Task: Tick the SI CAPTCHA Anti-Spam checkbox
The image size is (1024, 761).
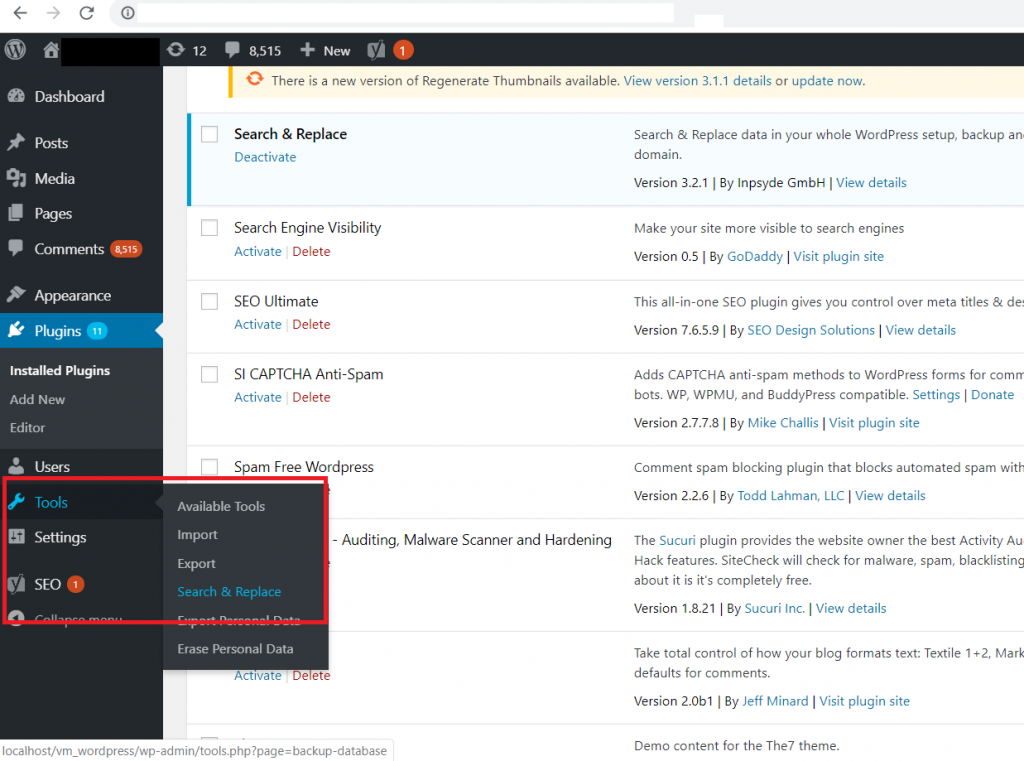Action: pos(210,374)
